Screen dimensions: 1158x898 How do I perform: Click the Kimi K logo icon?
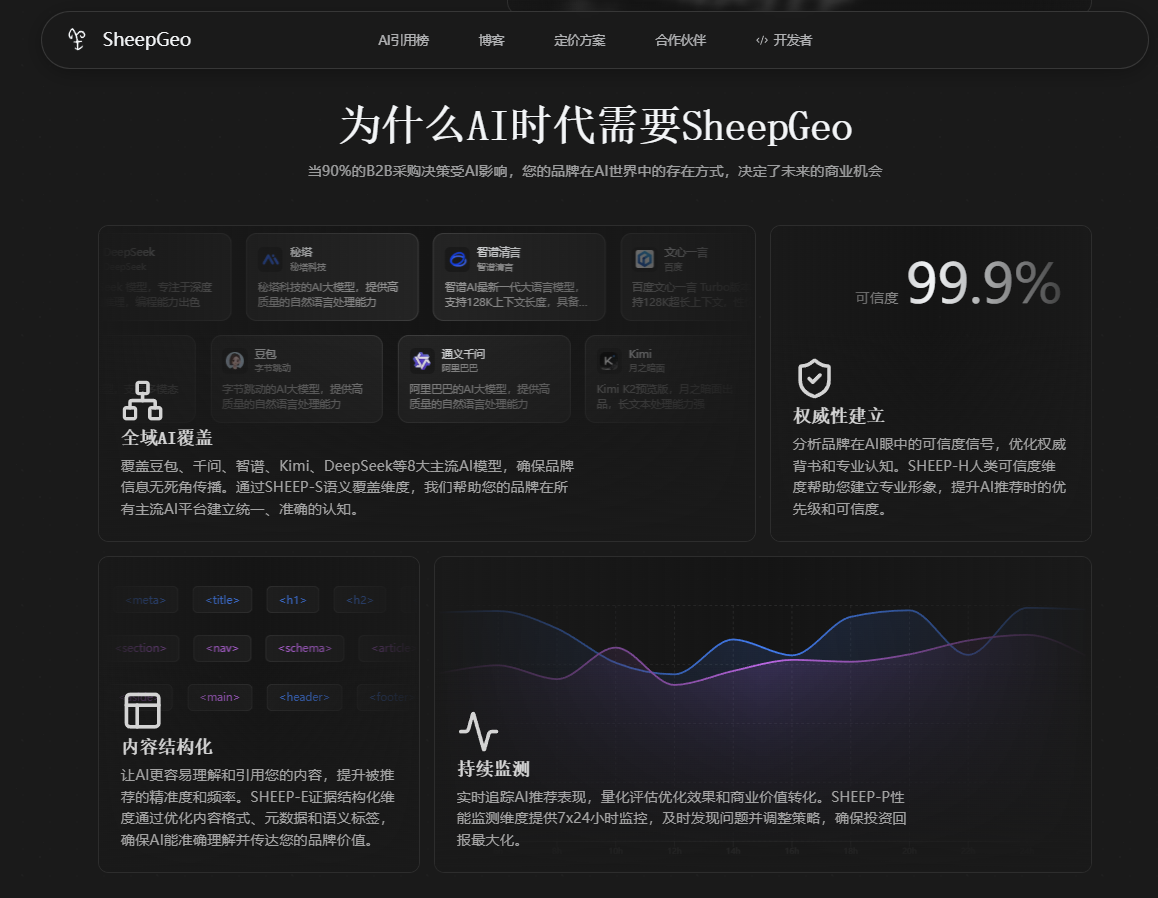(609, 360)
